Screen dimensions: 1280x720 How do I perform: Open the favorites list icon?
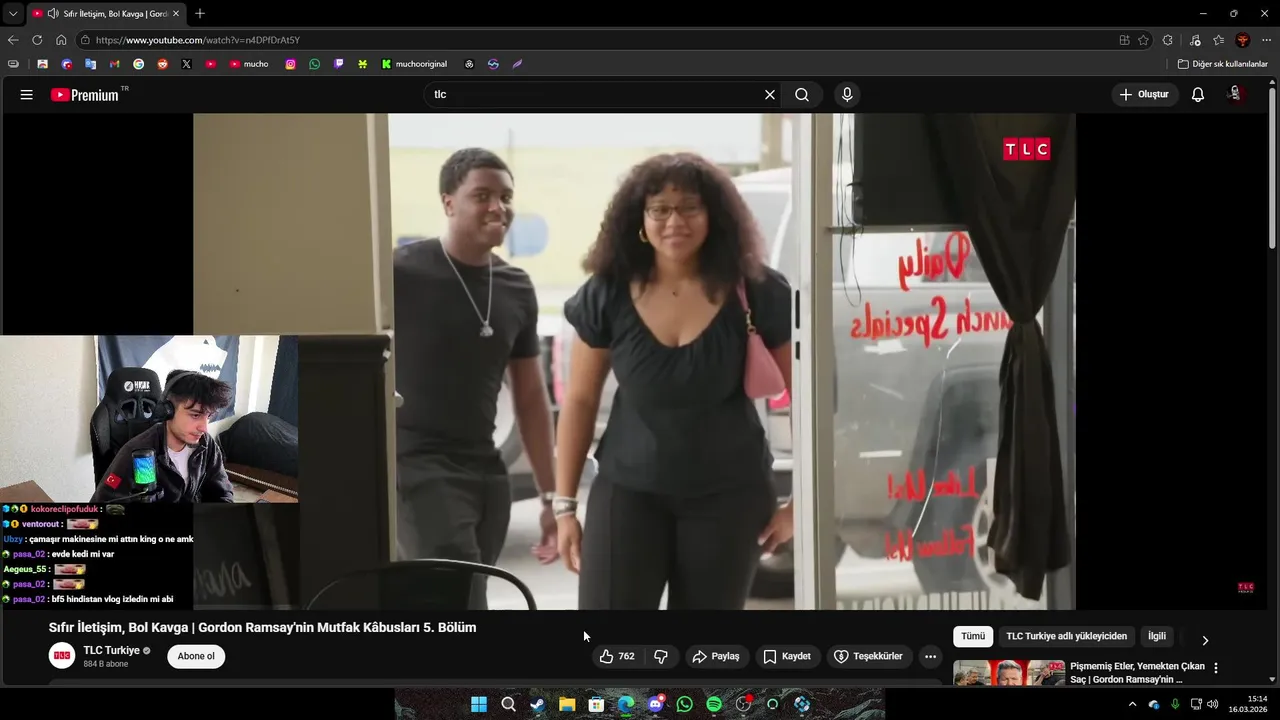1219,40
